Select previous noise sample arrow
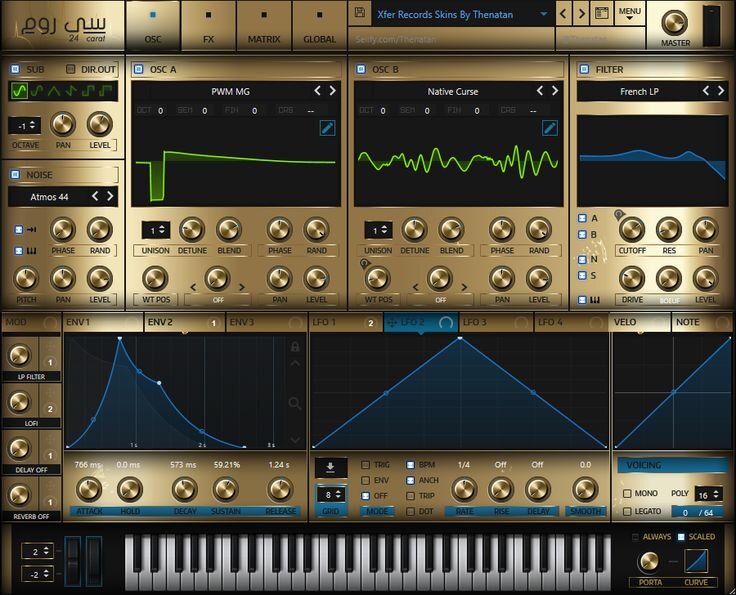The width and height of the screenshot is (736, 595). click(95, 196)
